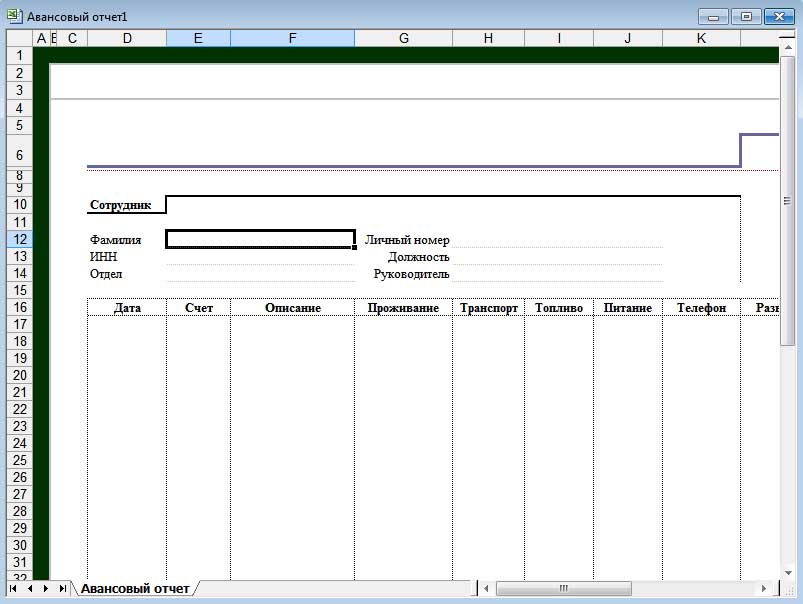This screenshot has height=604, width=803.
Task: Select the Авансовый отчет sheet tab
Action: 135,589
